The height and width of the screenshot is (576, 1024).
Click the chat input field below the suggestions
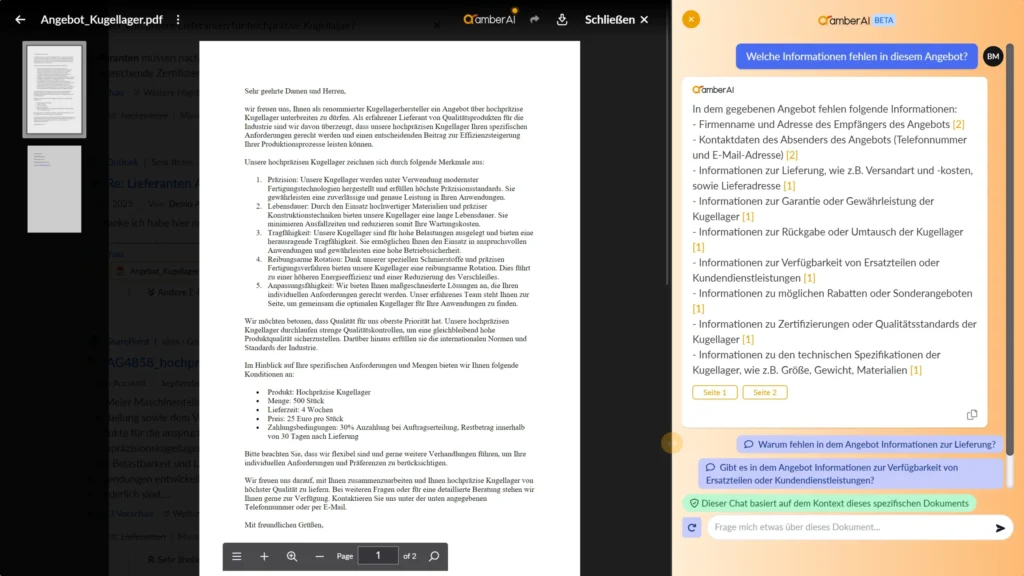[x=850, y=529]
